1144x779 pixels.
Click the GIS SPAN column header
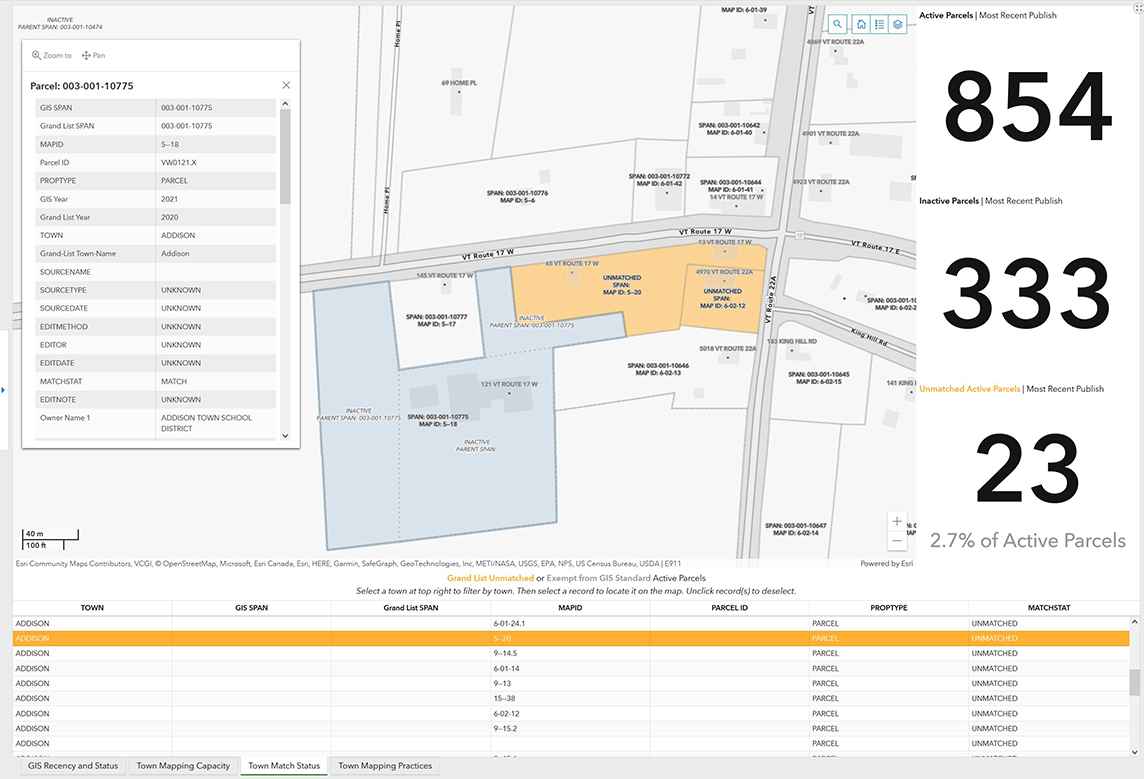tap(252, 608)
